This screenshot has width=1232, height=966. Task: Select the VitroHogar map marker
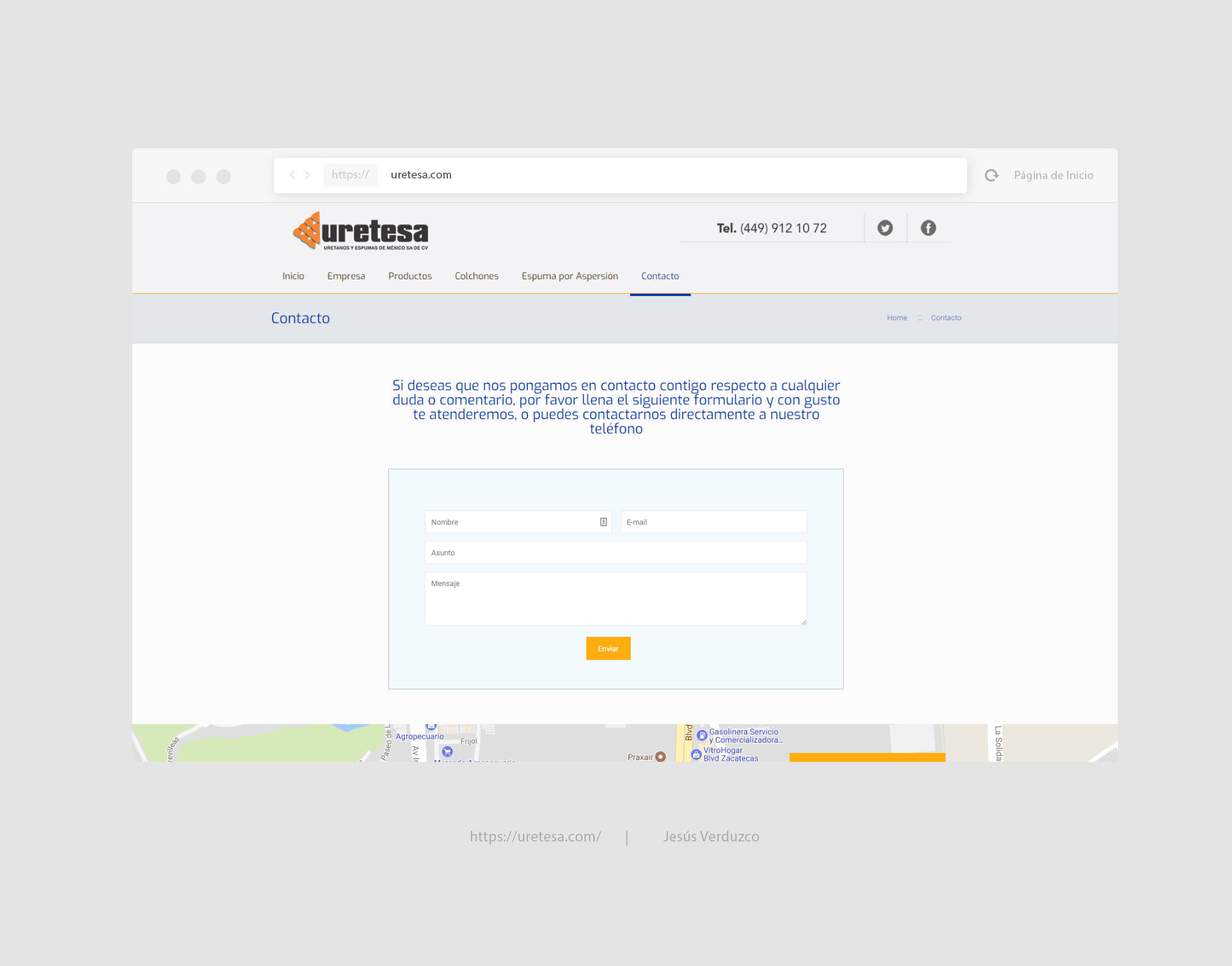pyautogui.click(x=696, y=754)
